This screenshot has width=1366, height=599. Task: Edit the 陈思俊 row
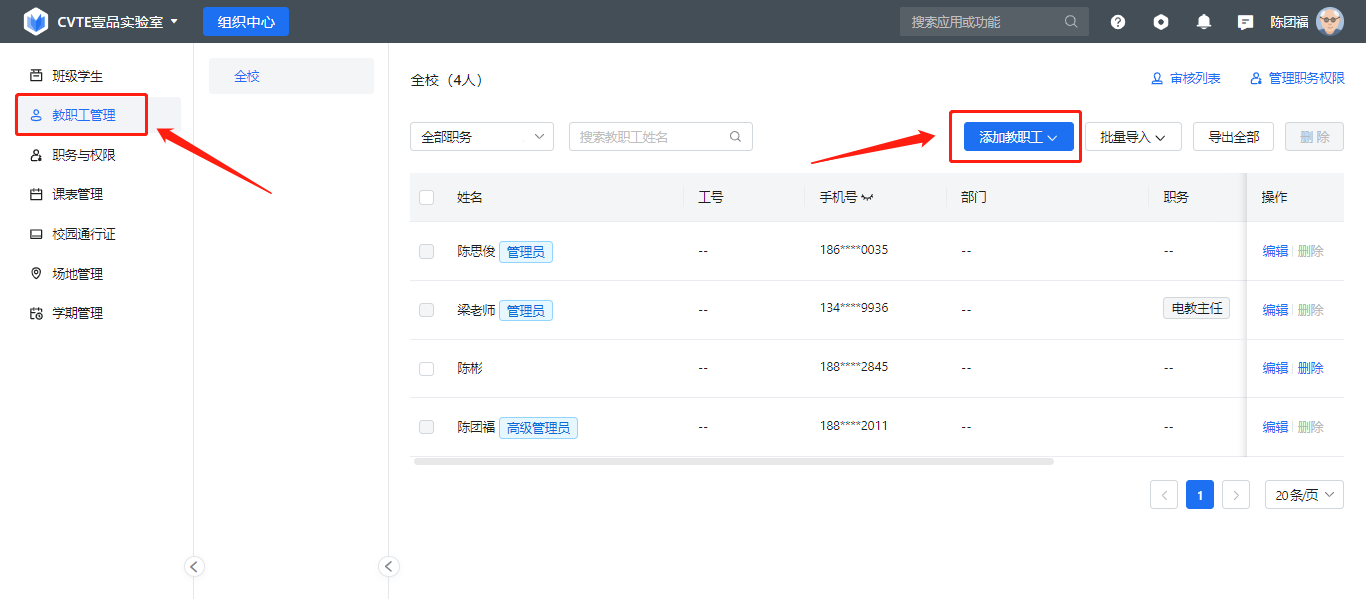pos(1275,251)
